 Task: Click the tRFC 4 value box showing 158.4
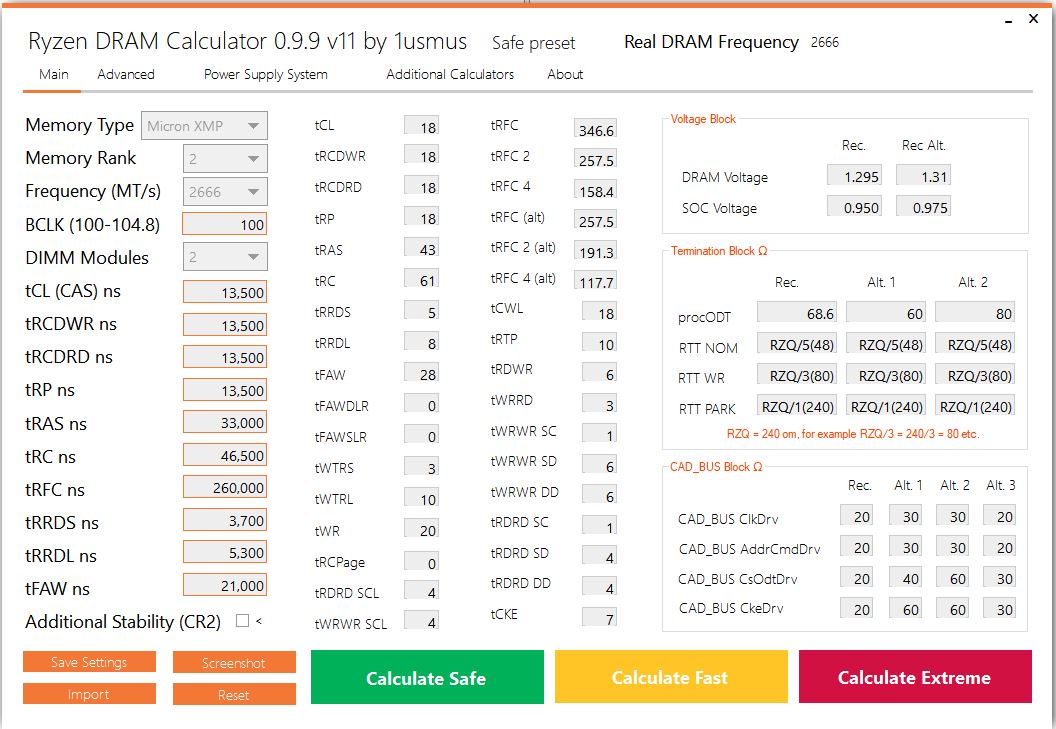595,191
